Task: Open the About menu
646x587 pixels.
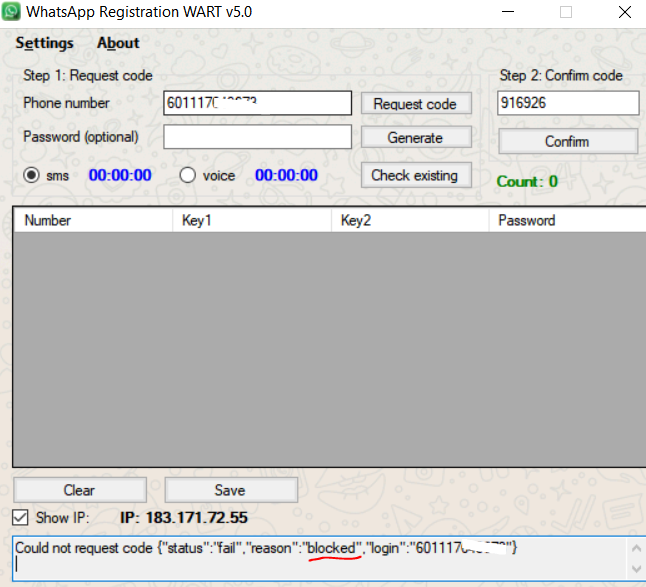Action: (118, 43)
